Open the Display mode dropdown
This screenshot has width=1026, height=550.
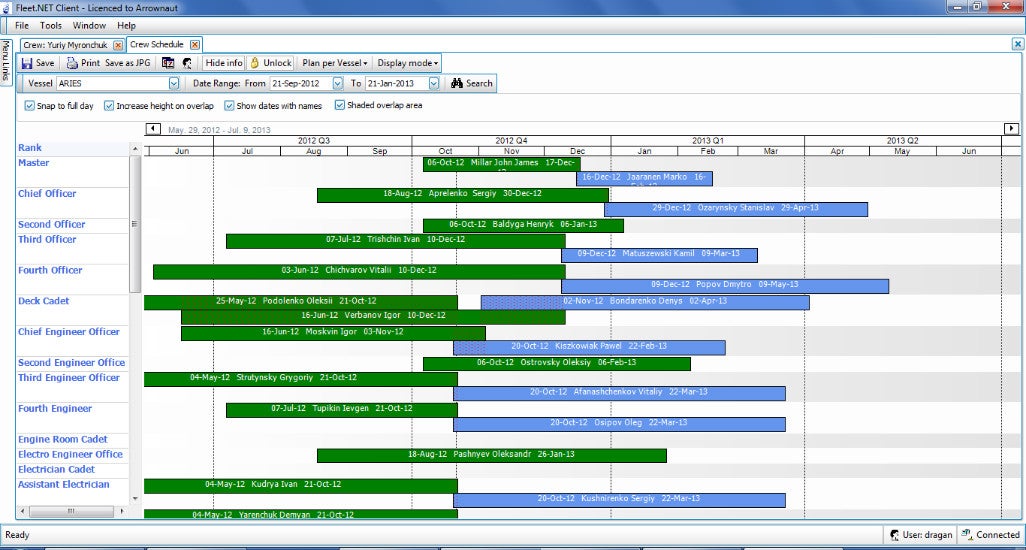click(x=408, y=63)
